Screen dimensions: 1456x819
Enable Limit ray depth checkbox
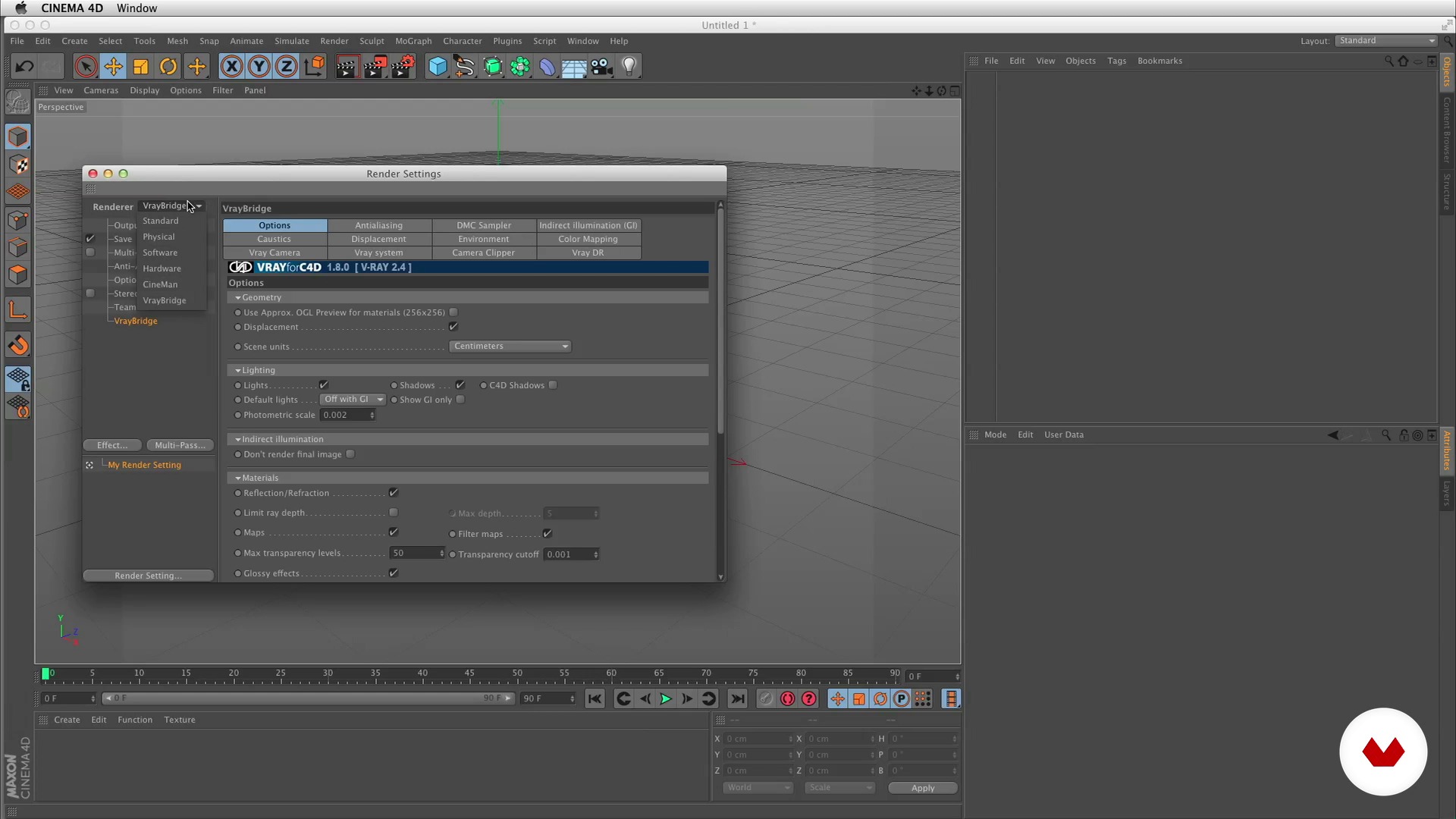click(394, 513)
